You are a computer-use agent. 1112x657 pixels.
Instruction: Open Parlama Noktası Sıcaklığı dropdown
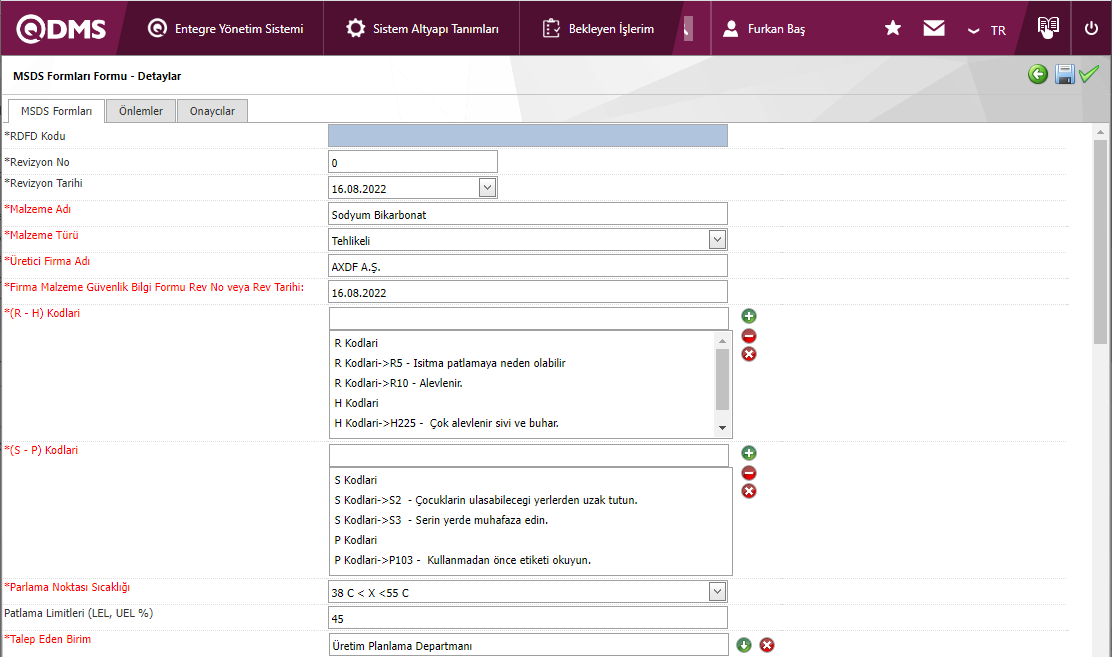[717, 592]
